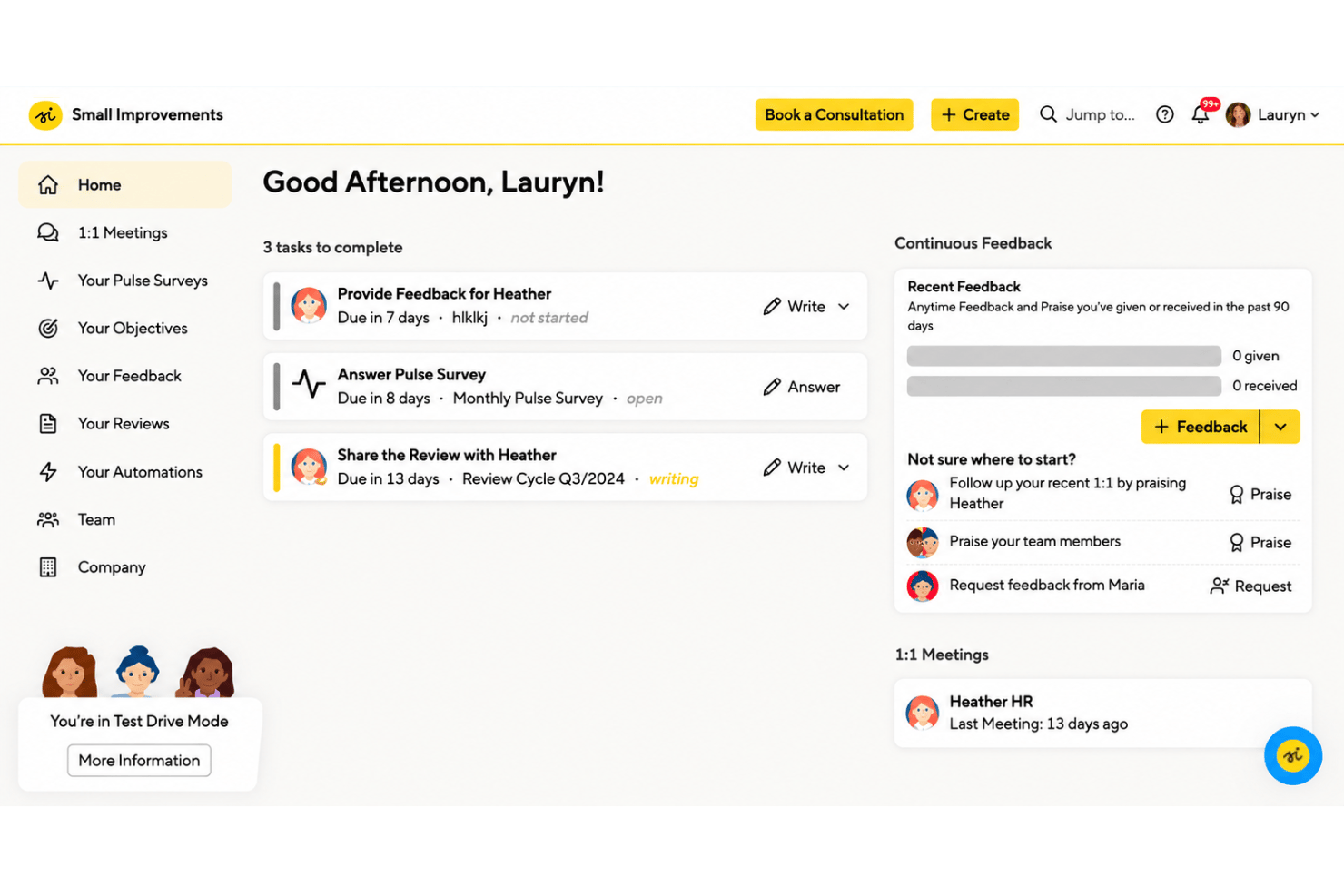This screenshot has width=1344, height=896.
Task: Open the help question mark icon
Action: (x=1165, y=114)
